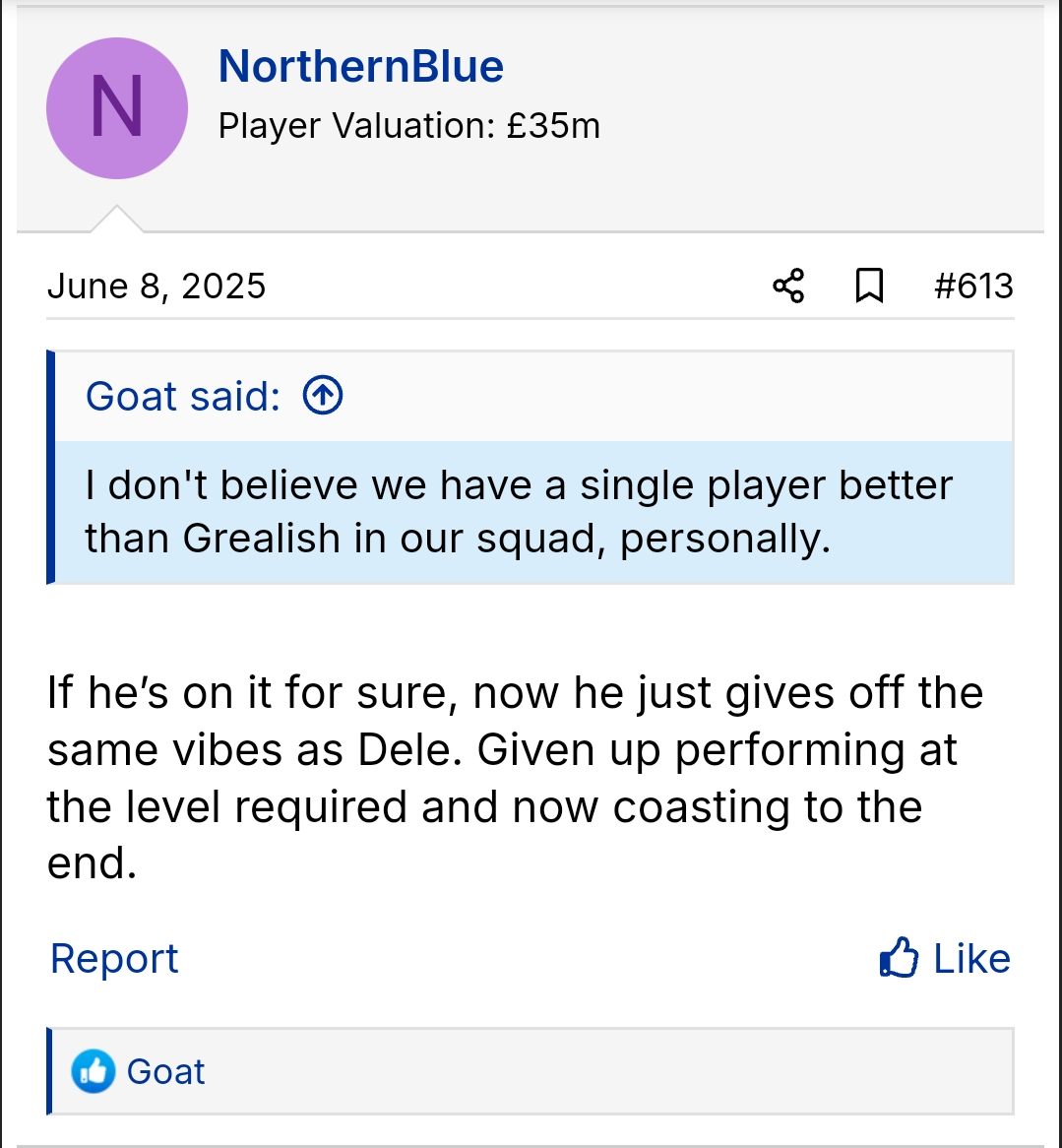Click the blue like reaction badge next to Goat
The height and width of the screenshot is (1148, 1062).
pos(94,1071)
